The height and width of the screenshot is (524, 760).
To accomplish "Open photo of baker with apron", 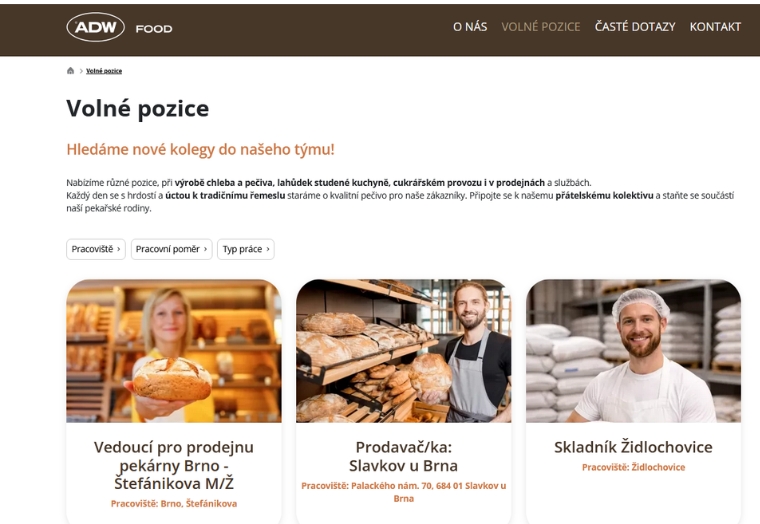I will point(403,350).
